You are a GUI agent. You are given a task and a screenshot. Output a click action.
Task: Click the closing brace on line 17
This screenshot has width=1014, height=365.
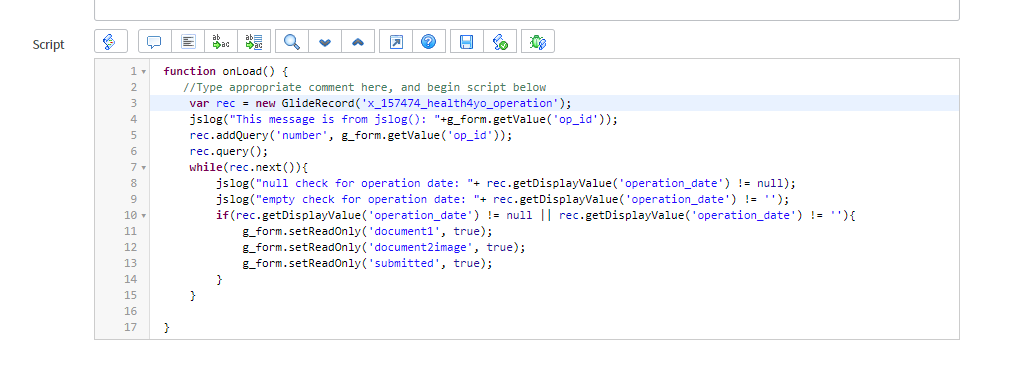(x=167, y=327)
